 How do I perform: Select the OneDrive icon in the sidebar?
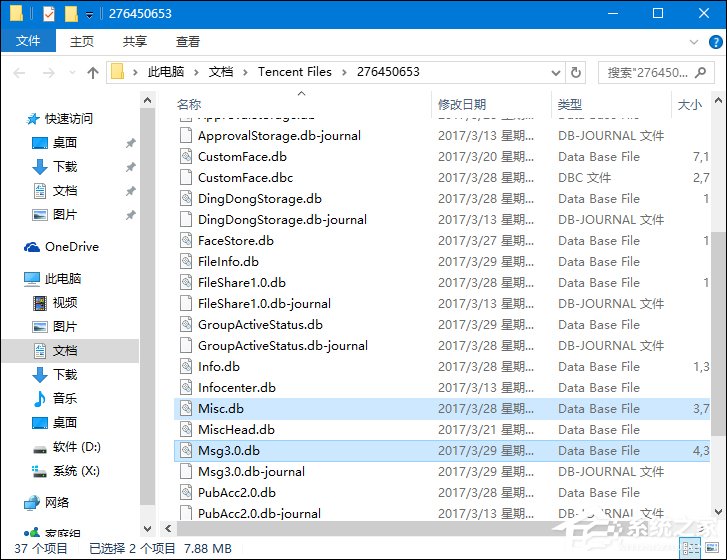(x=32, y=247)
